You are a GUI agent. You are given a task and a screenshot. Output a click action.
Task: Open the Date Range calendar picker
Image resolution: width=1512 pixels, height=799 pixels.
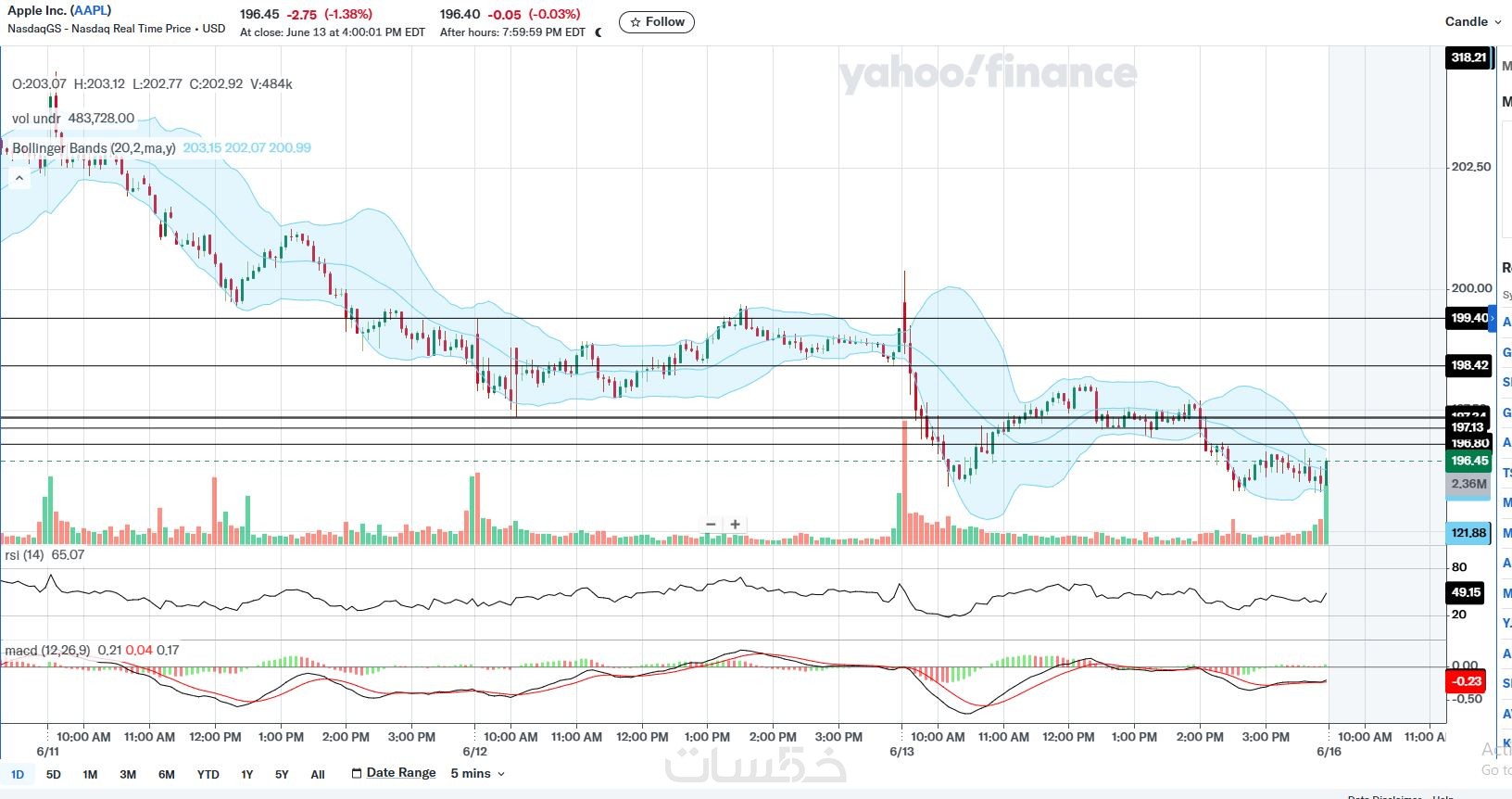[x=393, y=773]
